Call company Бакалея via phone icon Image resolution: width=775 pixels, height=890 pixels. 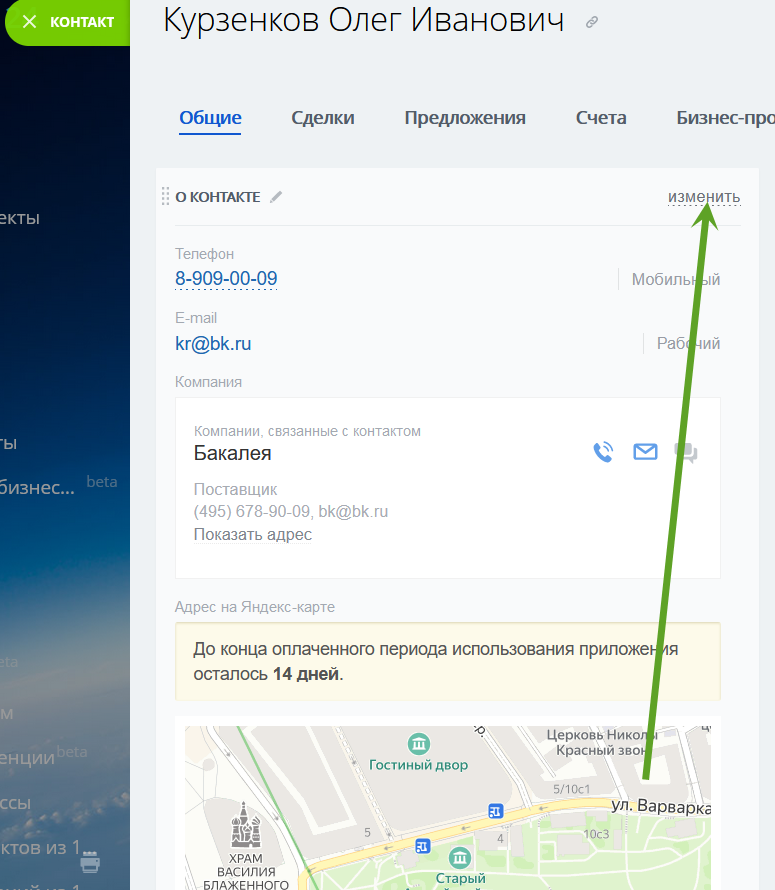click(603, 452)
